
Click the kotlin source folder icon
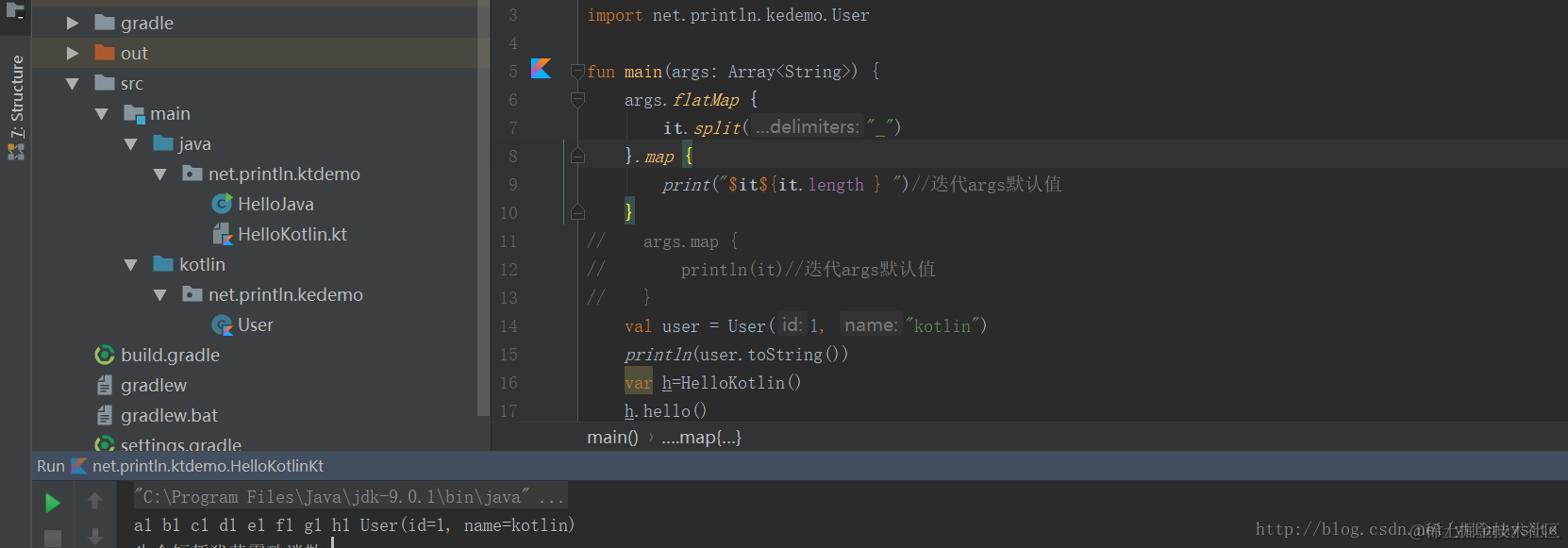click(x=163, y=263)
